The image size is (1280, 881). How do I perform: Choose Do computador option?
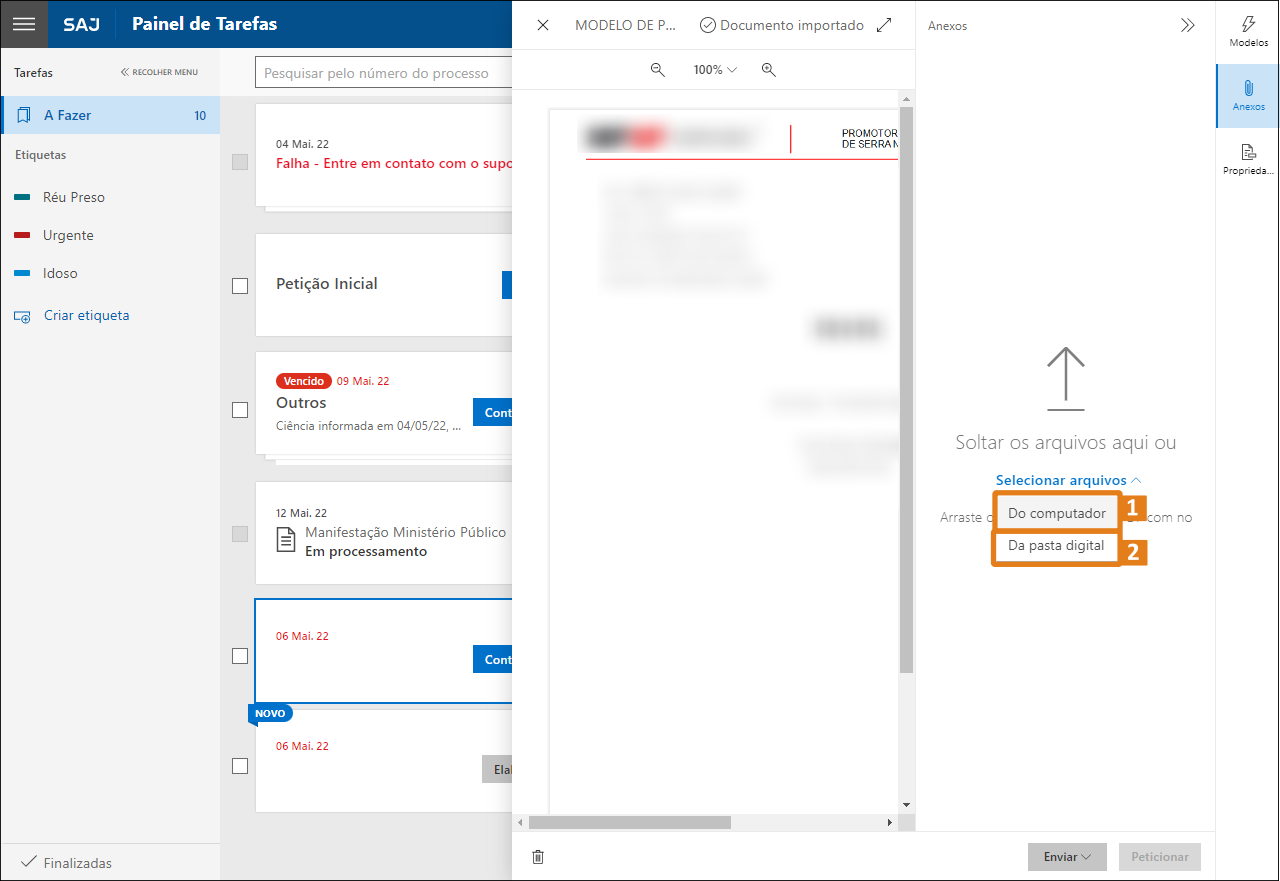click(1056, 513)
